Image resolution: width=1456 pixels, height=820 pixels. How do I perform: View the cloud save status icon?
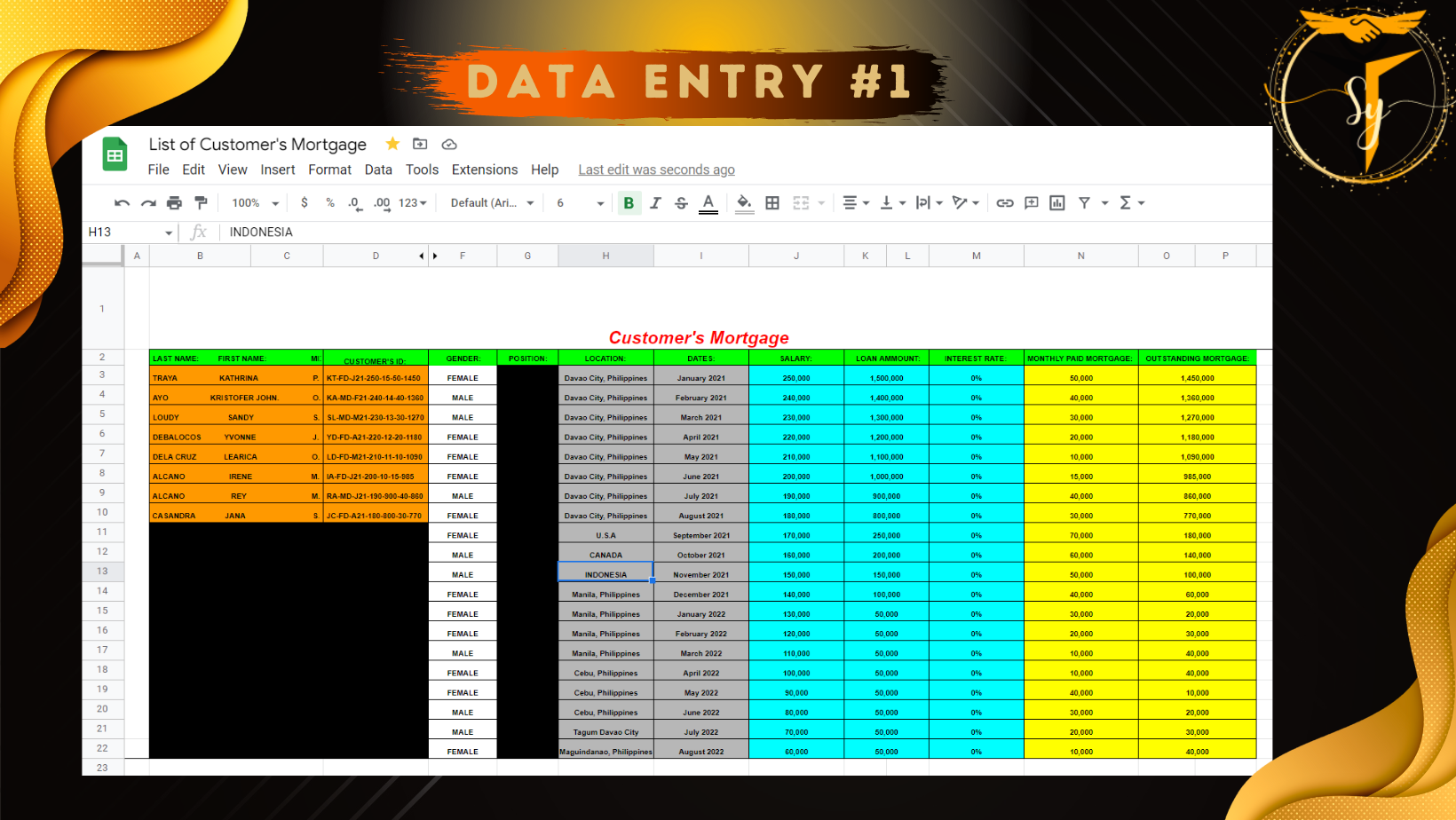point(449,144)
